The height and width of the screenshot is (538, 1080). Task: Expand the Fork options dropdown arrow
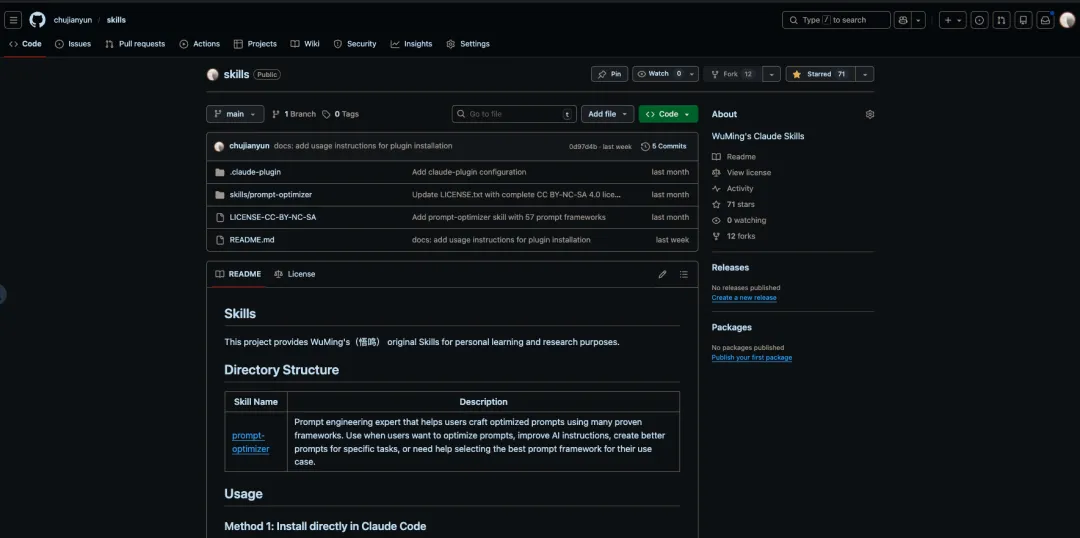[771, 74]
